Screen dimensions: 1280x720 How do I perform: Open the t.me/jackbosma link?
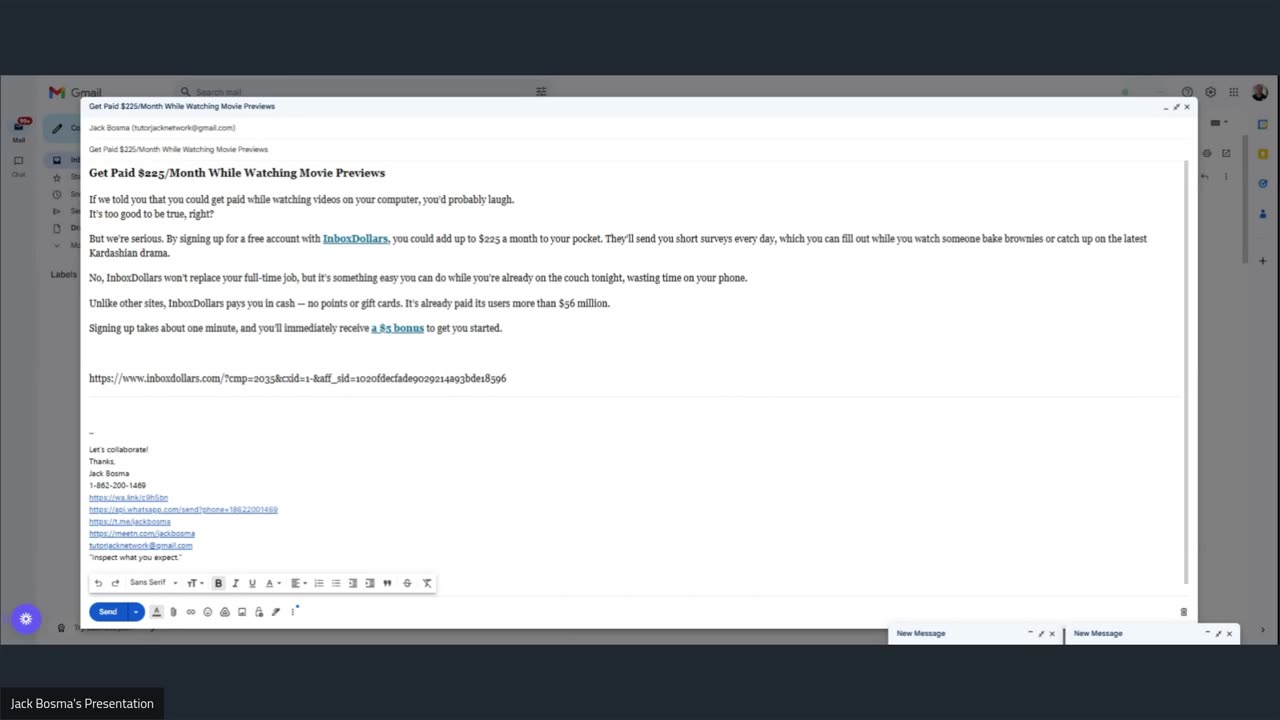coord(129,521)
